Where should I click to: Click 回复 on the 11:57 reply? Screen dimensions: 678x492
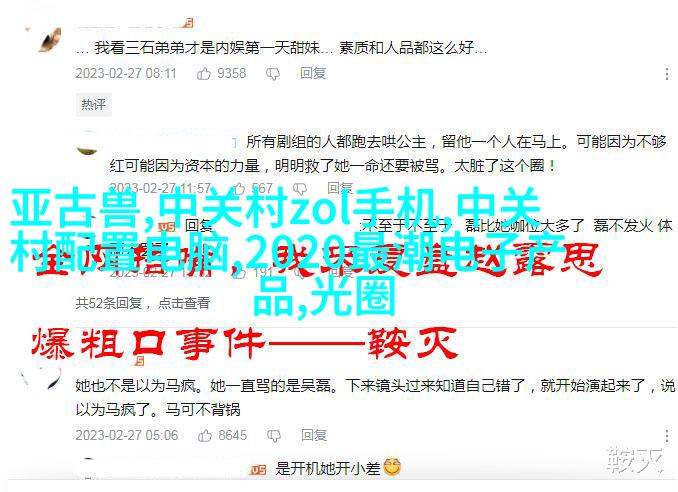[340, 188]
